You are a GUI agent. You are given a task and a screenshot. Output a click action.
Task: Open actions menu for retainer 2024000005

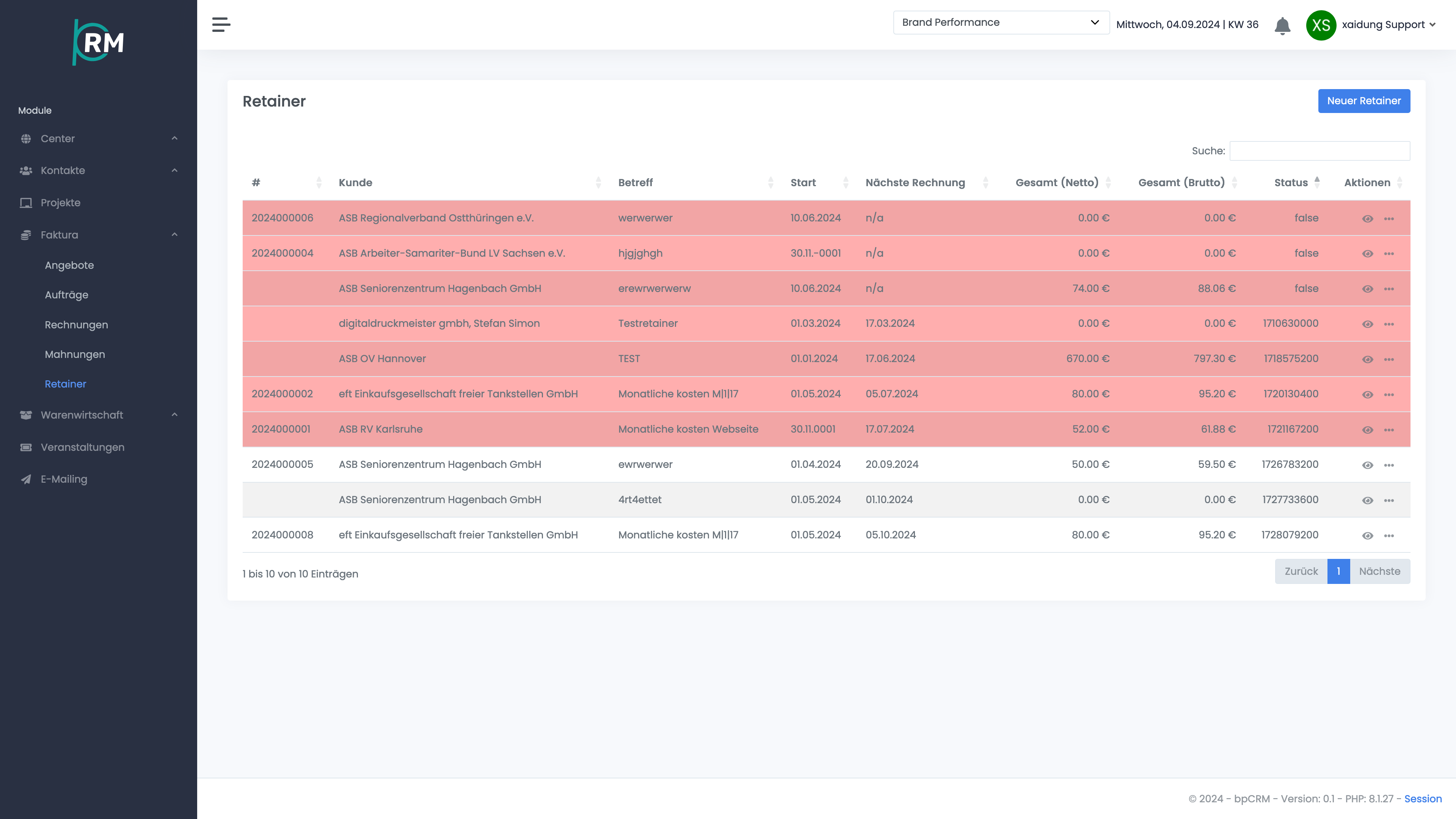click(1389, 465)
